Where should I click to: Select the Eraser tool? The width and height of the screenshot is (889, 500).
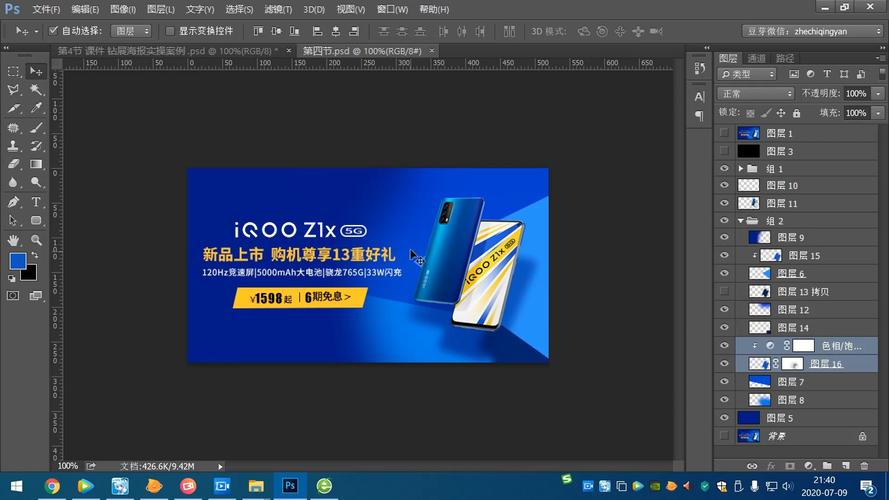tap(14, 164)
